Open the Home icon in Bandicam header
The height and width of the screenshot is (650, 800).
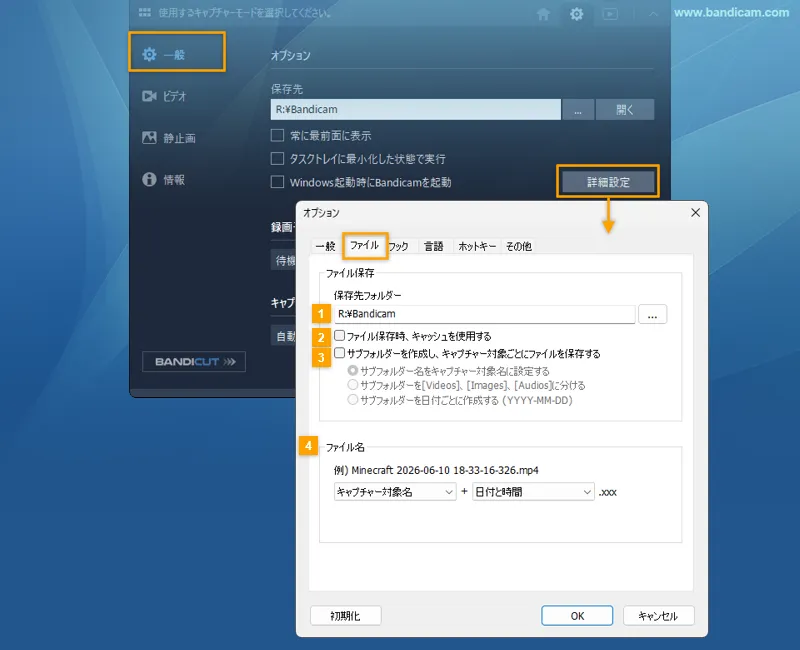pyautogui.click(x=543, y=14)
